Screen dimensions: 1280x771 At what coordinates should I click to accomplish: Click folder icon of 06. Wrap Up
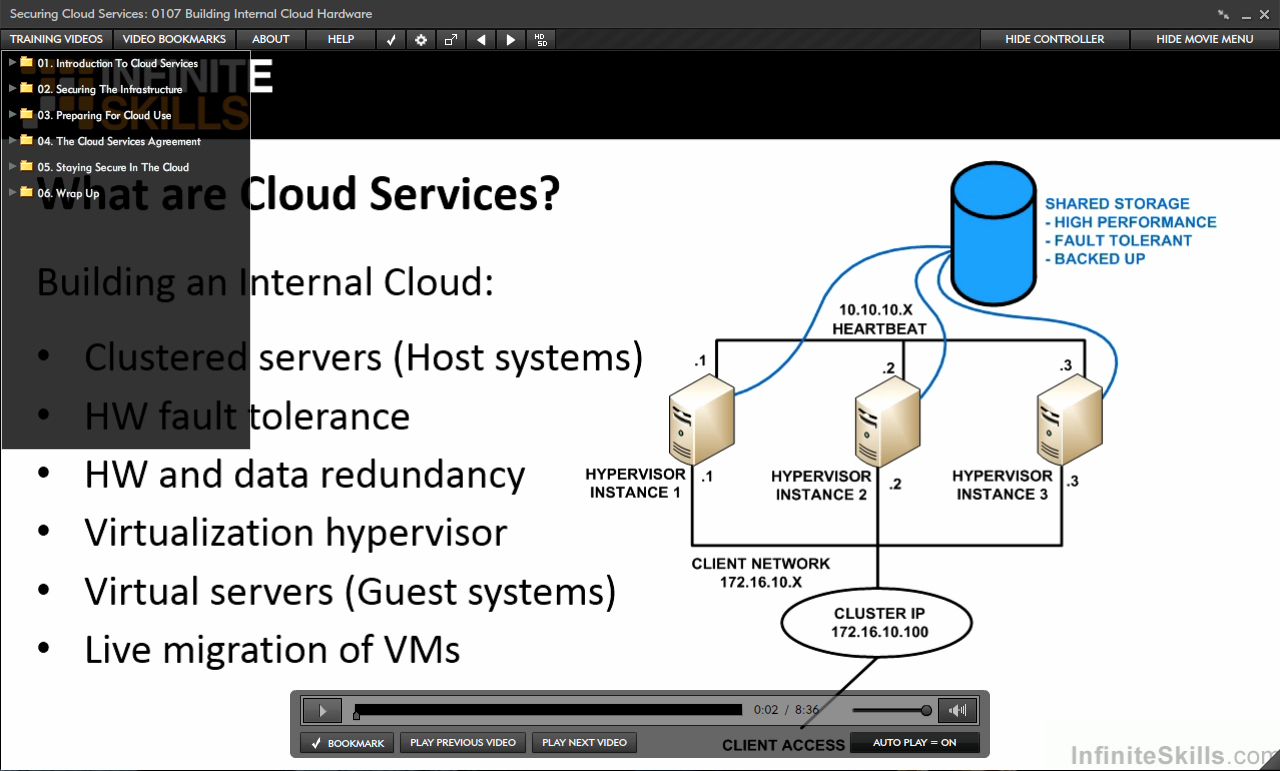27,192
